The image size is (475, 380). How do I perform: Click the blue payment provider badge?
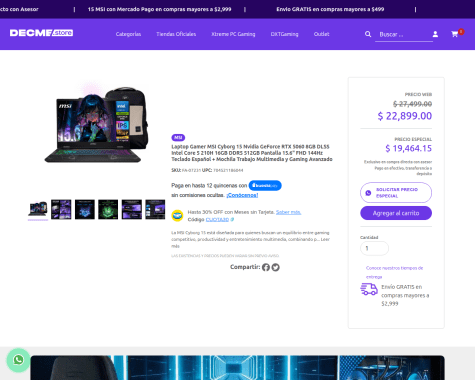pos(265,185)
